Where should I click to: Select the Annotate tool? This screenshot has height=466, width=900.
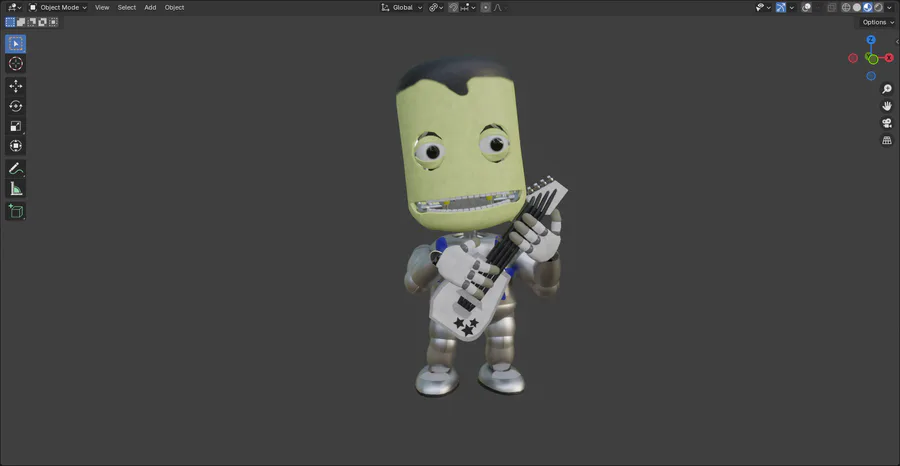tap(15, 169)
